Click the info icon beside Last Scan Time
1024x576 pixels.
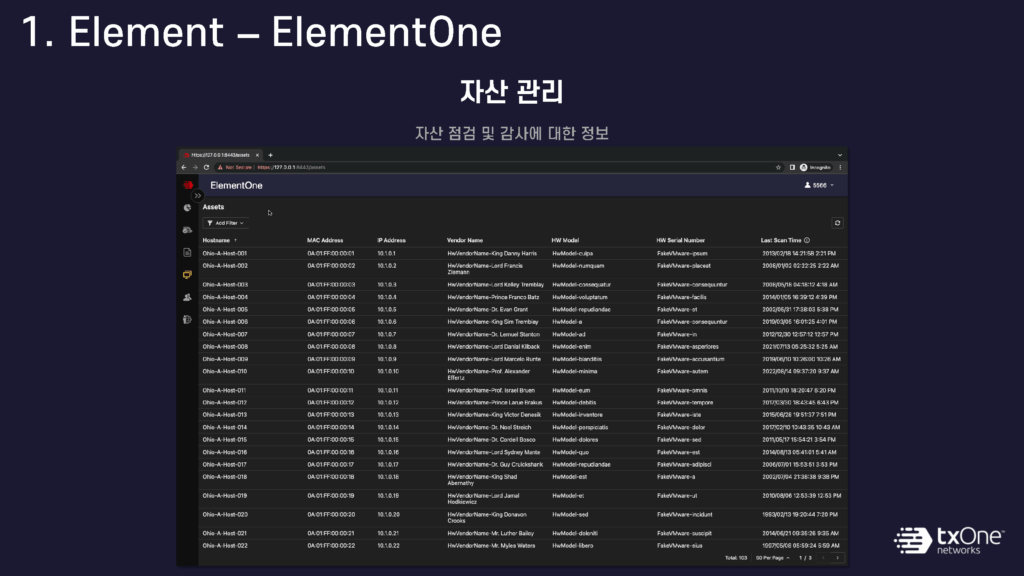pyautogui.click(x=807, y=240)
